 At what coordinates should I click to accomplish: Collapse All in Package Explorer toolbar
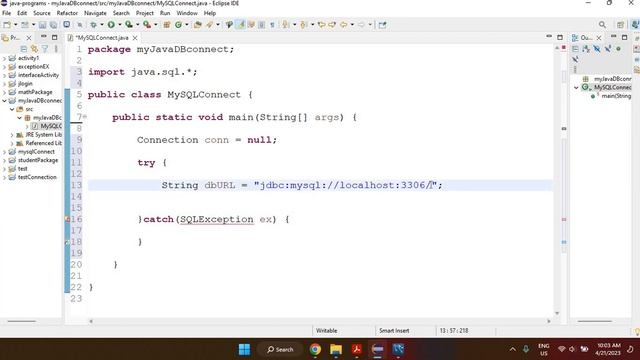click(24, 49)
